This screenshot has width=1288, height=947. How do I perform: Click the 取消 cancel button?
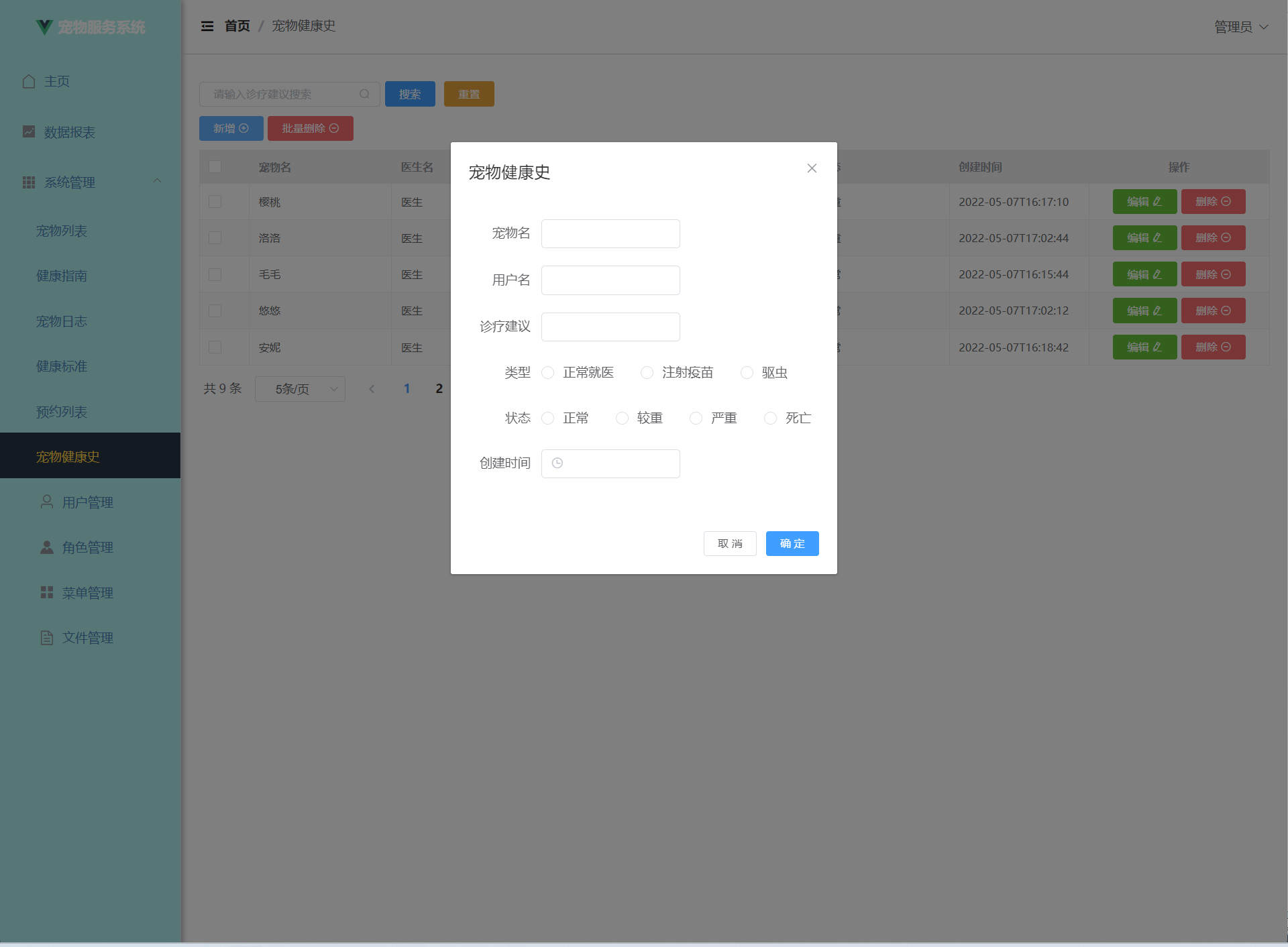click(x=730, y=543)
